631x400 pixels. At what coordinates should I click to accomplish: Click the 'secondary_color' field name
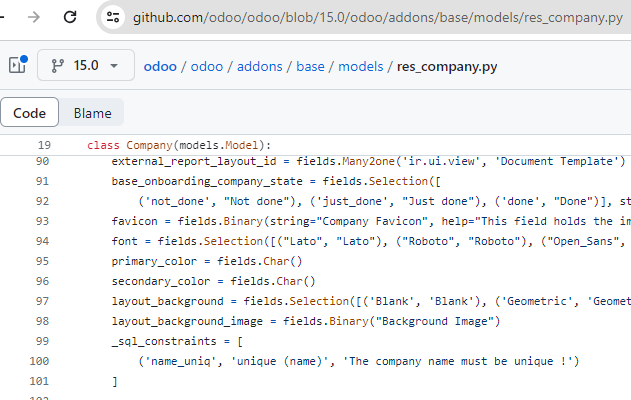(161, 281)
